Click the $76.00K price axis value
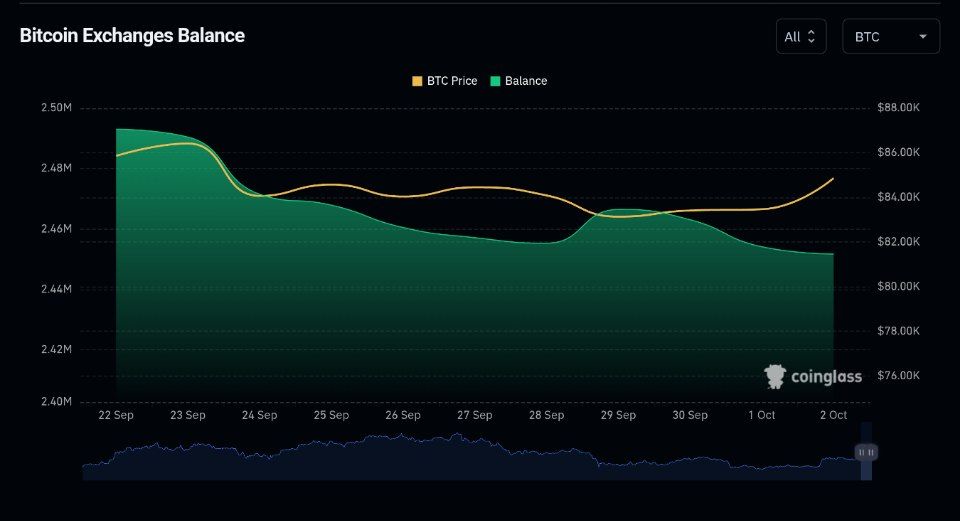This screenshot has height=521, width=960. (x=898, y=375)
